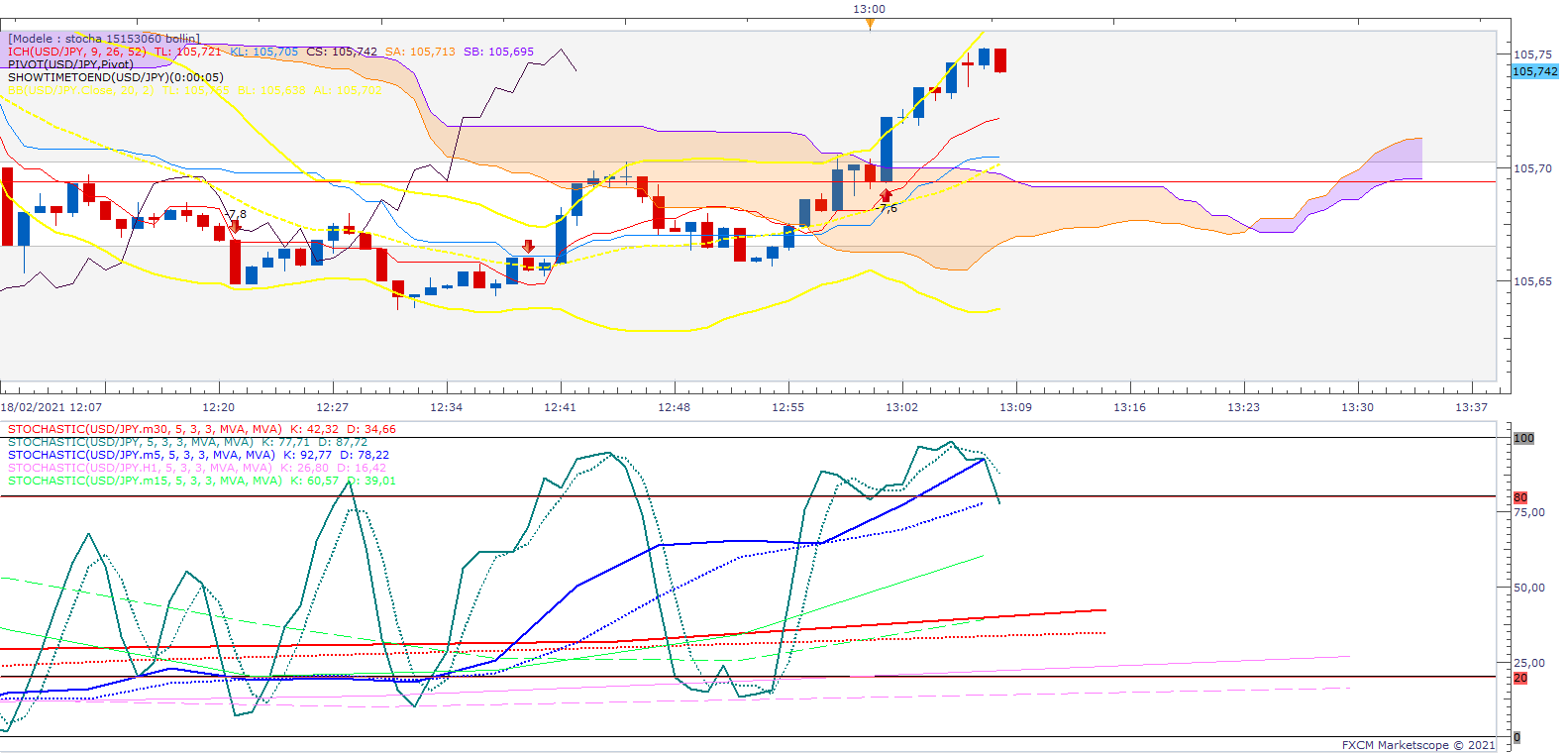Click the teal STOCHASTIC(USD/JPY, 5, 3, 3) label
This screenshot has height=753, width=1568.
[131, 442]
